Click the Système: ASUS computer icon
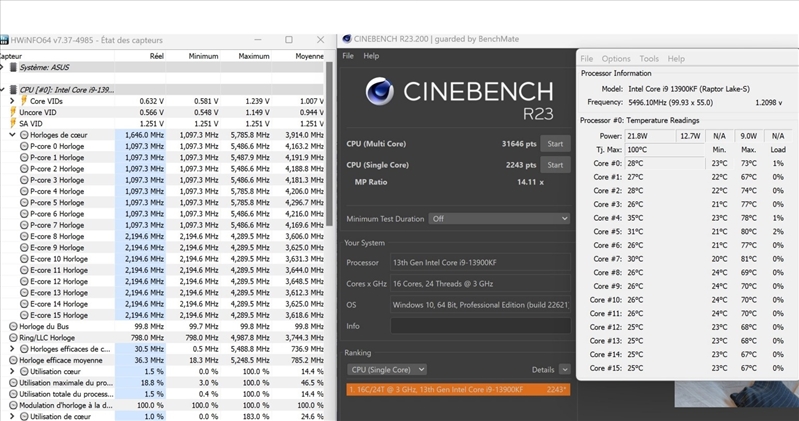 pyautogui.click(x=14, y=67)
